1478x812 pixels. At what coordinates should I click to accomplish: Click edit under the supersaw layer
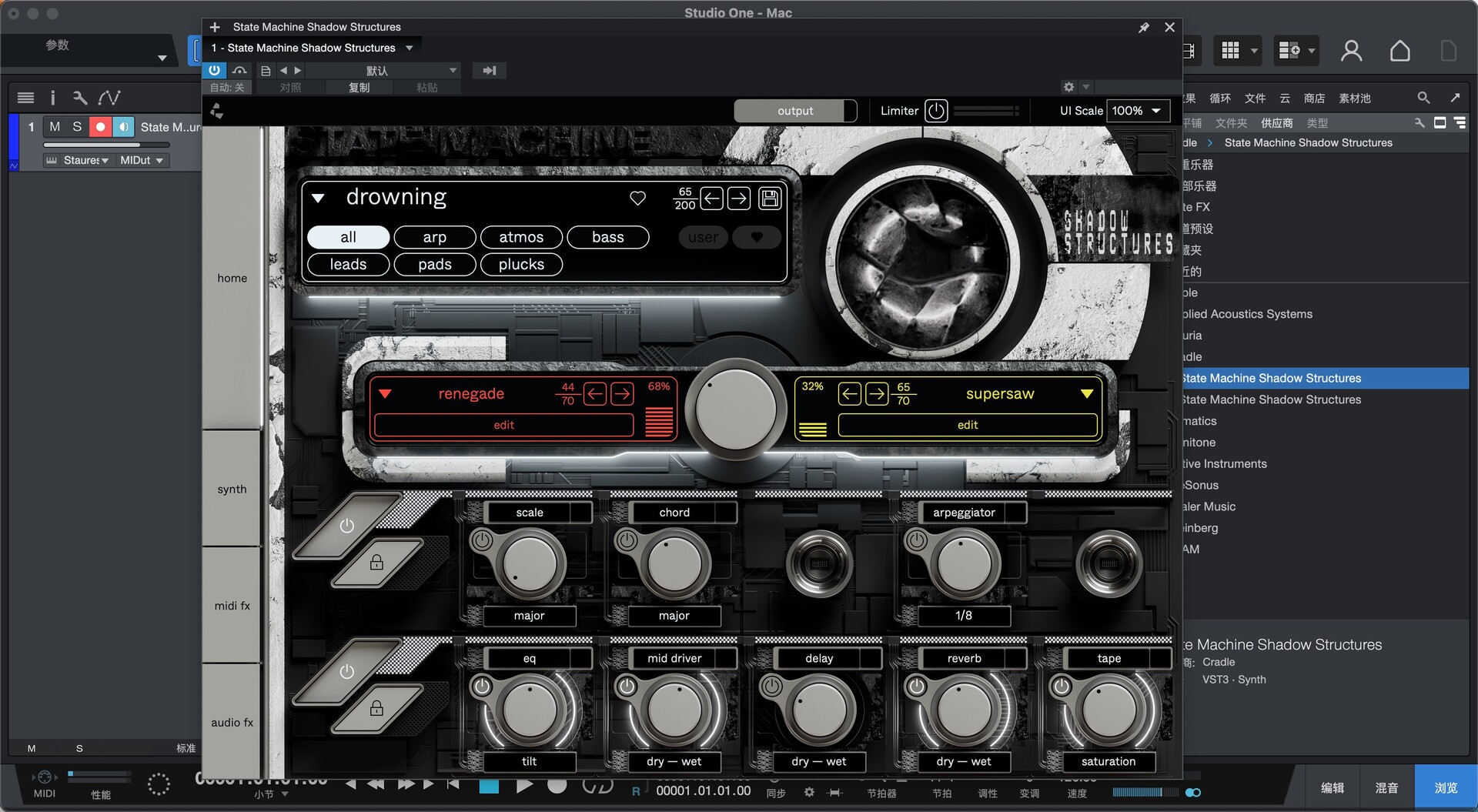click(x=968, y=425)
